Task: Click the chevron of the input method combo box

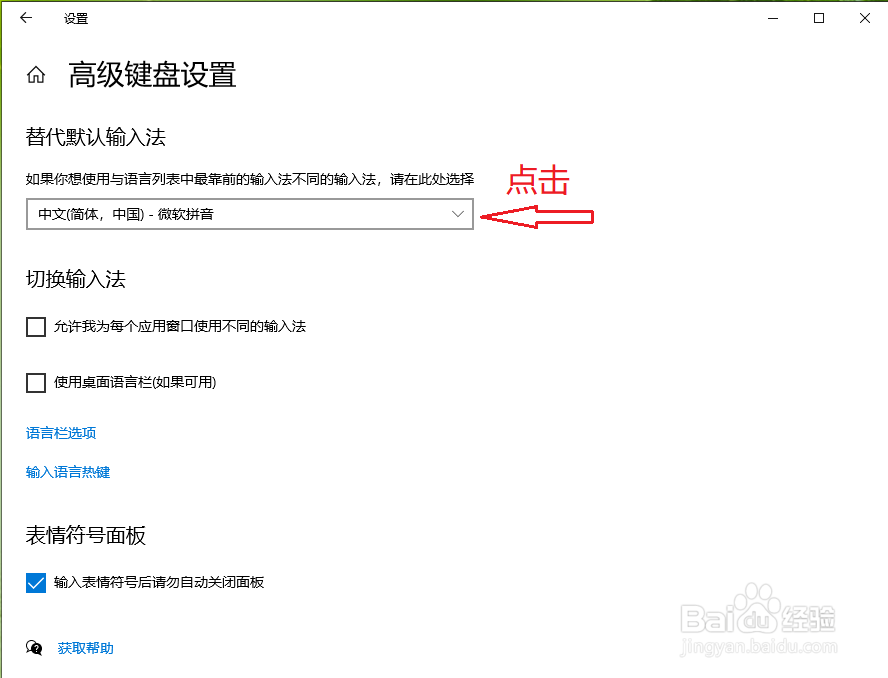Action: (458, 214)
